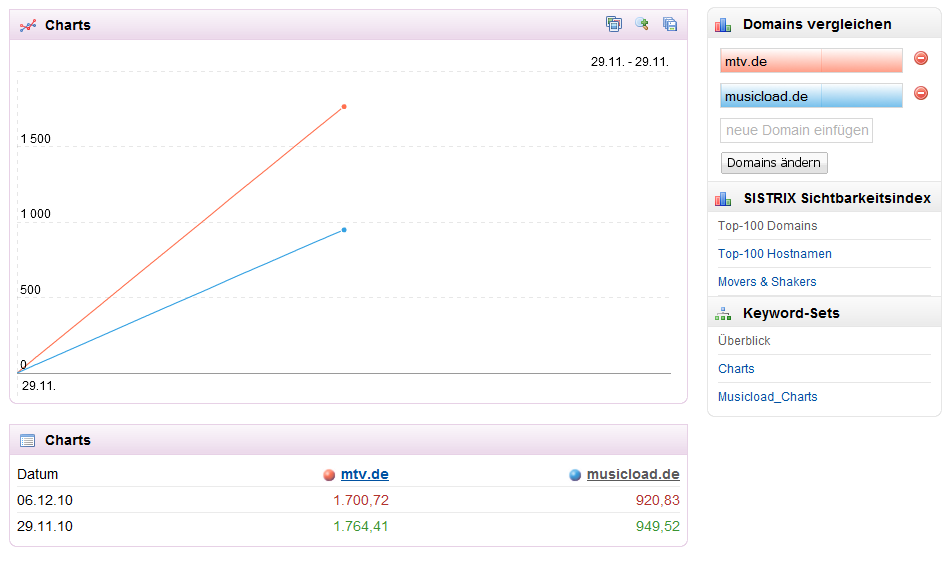Click the Datum column header
Image resolution: width=949 pixels, height=567 pixels.
coord(38,474)
